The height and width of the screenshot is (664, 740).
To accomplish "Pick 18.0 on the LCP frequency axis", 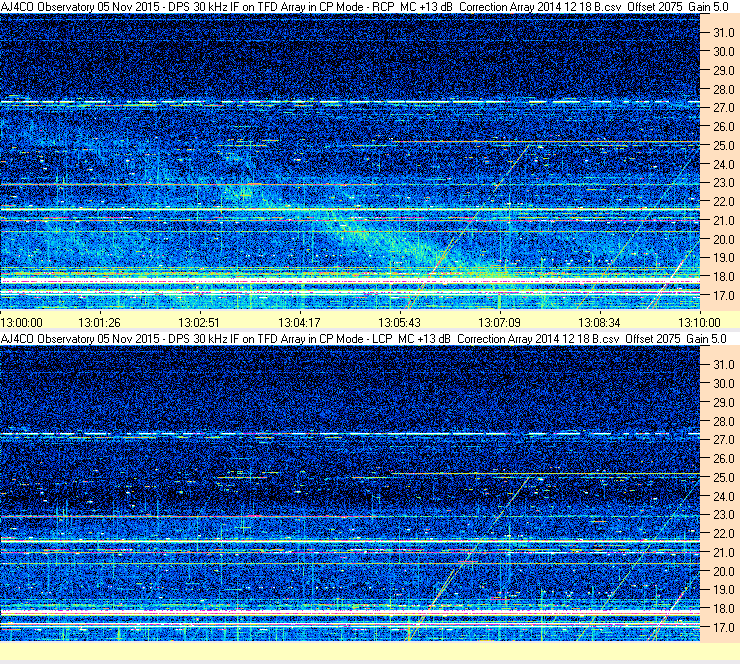I will pyautogui.click(x=723, y=609).
